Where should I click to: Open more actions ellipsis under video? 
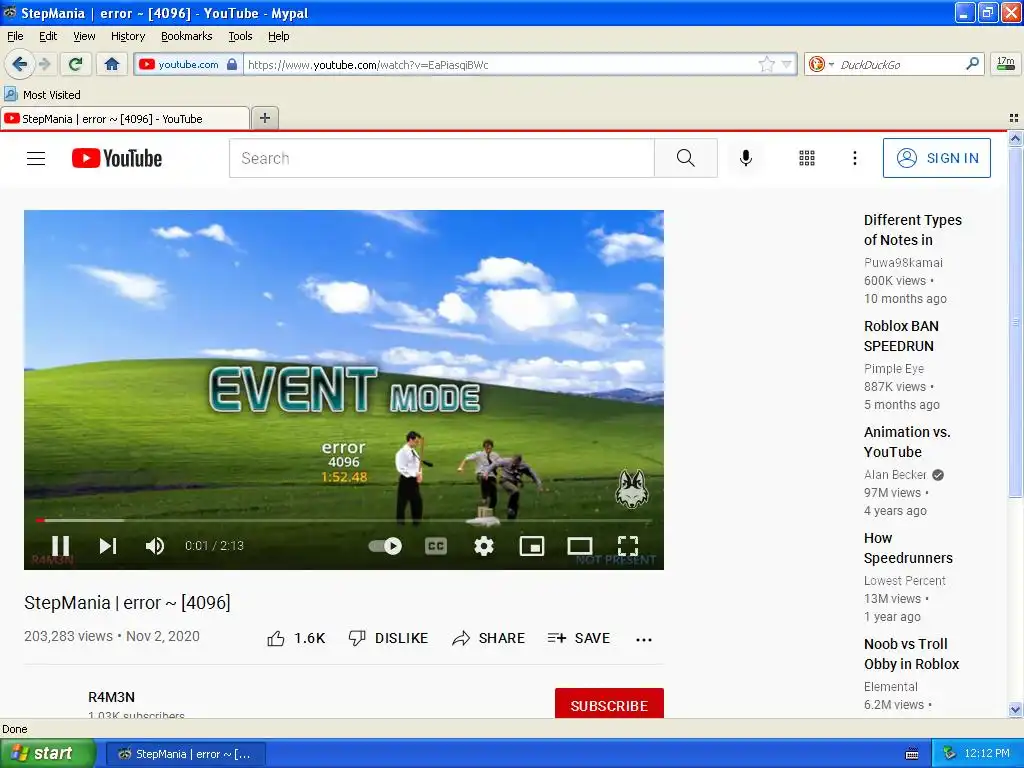pos(644,639)
